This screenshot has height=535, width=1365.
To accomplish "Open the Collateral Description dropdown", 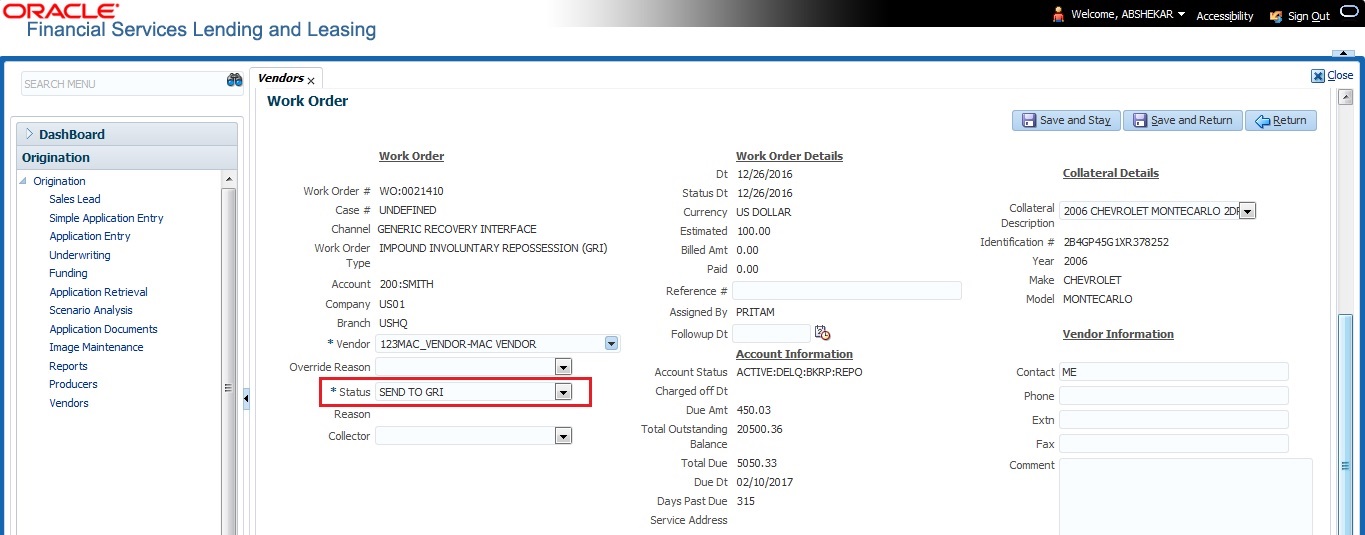I will pos(1248,211).
